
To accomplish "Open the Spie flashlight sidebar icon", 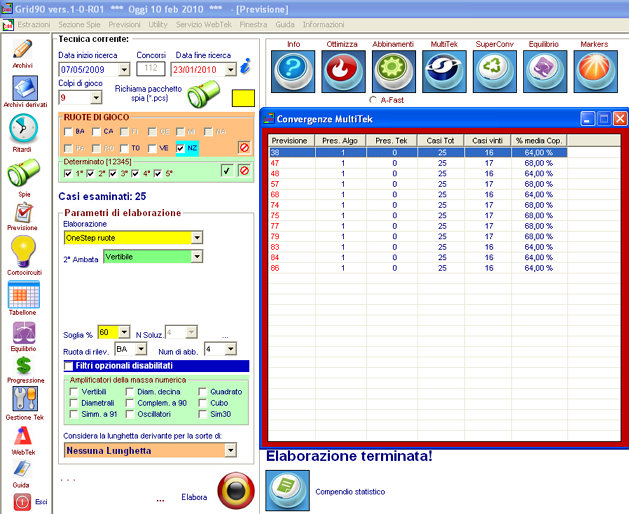I will click(23, 173).
